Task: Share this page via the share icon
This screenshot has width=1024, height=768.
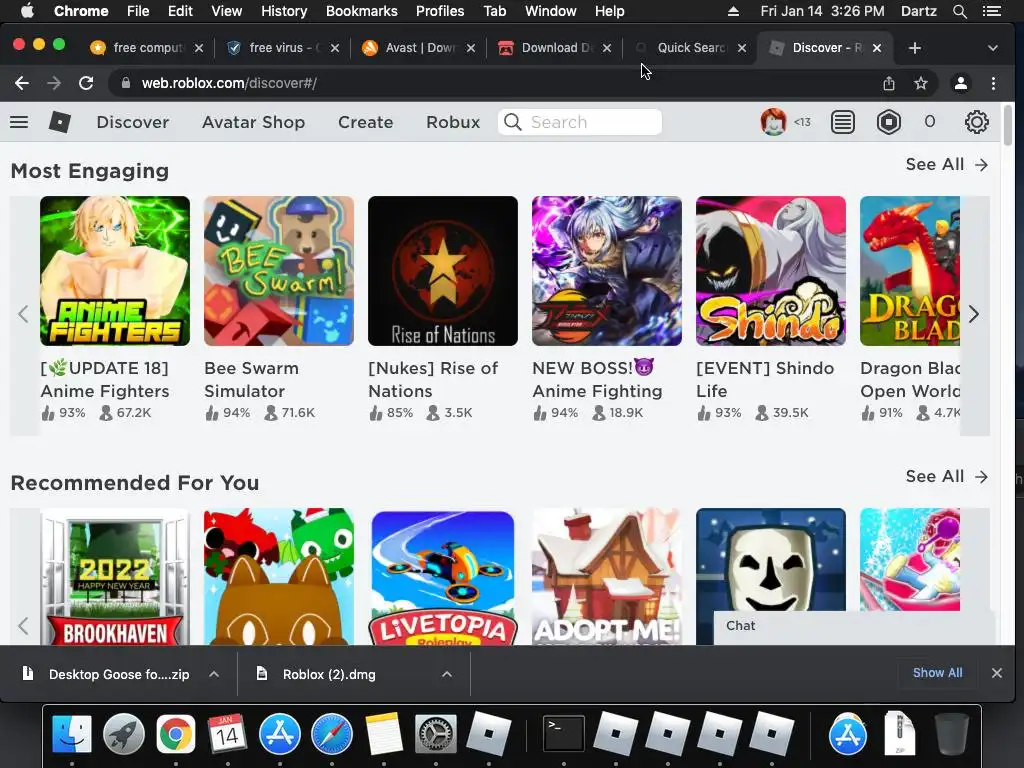Action: (x=889, y=83)
